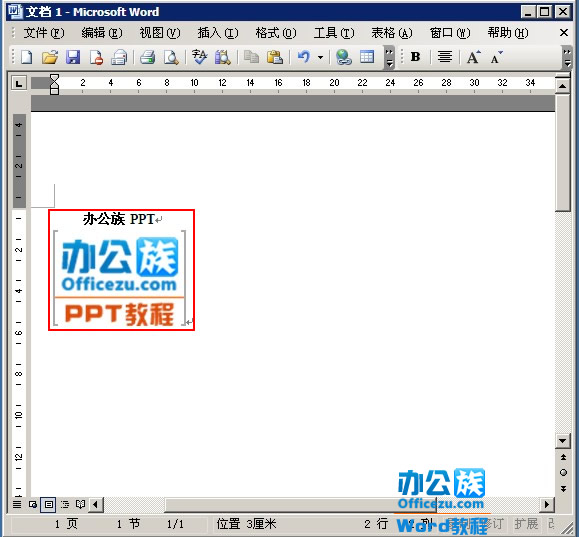Screen dimensions: 579x537
Task: Open the Research tool icon
Action: 223,58
